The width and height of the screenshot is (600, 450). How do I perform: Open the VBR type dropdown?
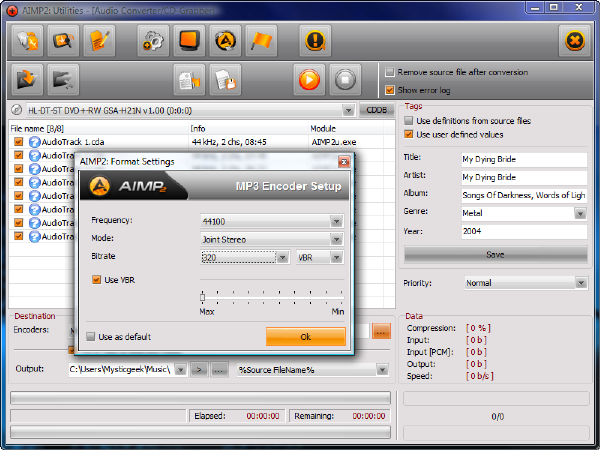336,258
